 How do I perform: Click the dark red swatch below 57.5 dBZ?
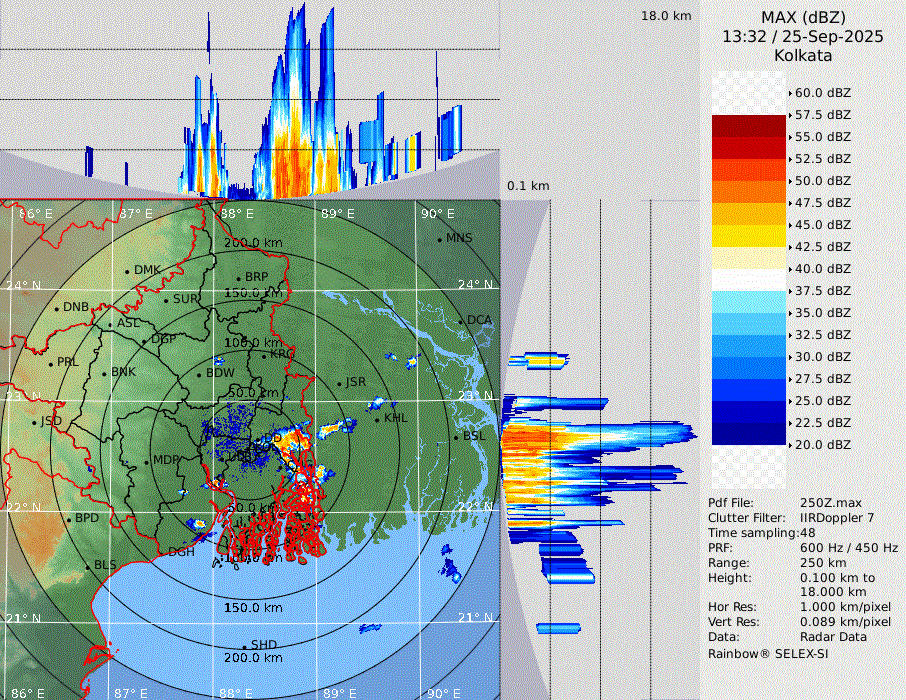click(749, 126)
